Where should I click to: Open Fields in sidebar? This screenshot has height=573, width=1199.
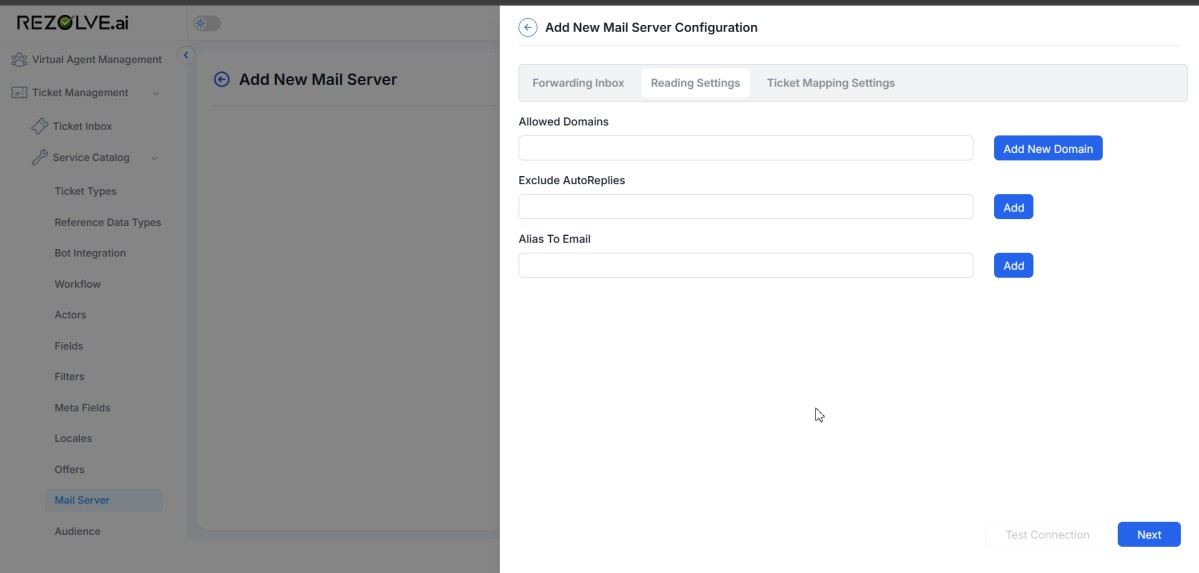[69, 346]
